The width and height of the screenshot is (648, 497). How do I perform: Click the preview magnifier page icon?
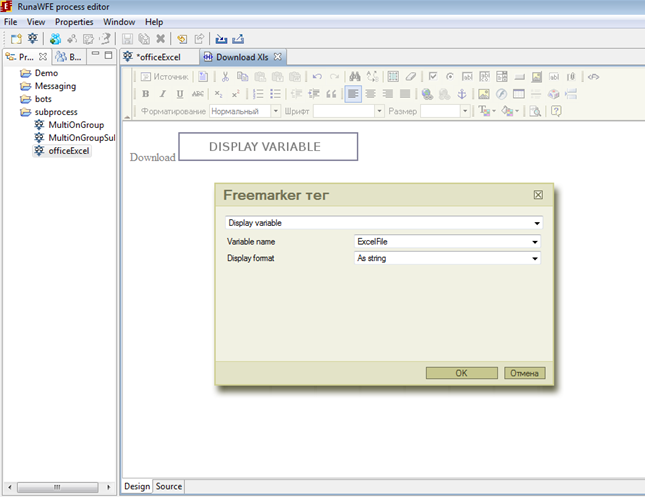pyautogui.click(x=535, y=111)
